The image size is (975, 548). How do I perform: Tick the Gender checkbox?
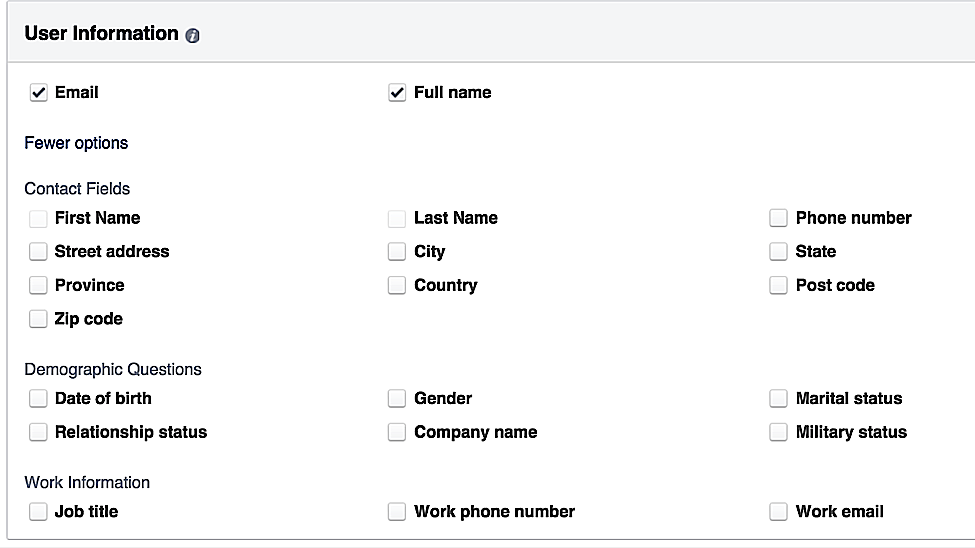[x=397, y=399]
